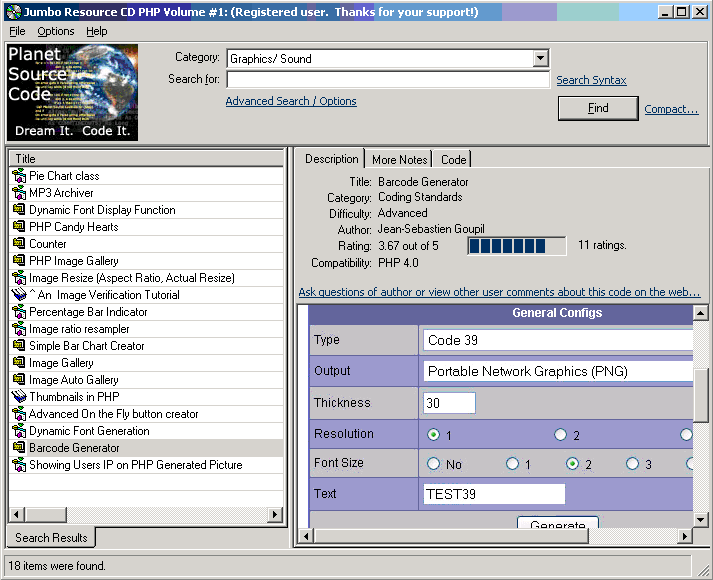The width and height of the screenshot is (713, 580).
Task: Open the Help menu
Action: click(x=97, y=31)
